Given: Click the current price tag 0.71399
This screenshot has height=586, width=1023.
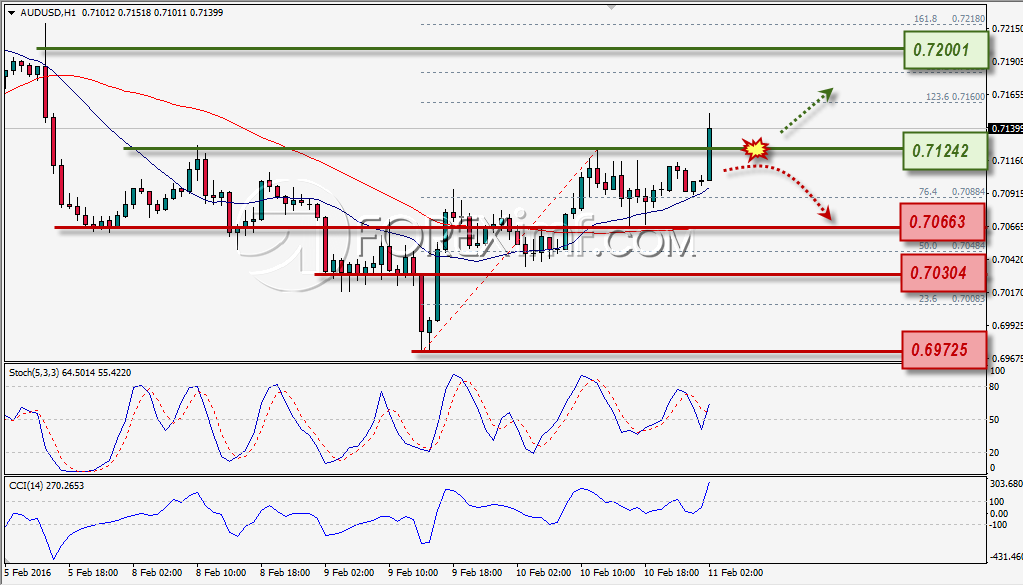Looking at the screenshot, I should tap(1006, 129).
